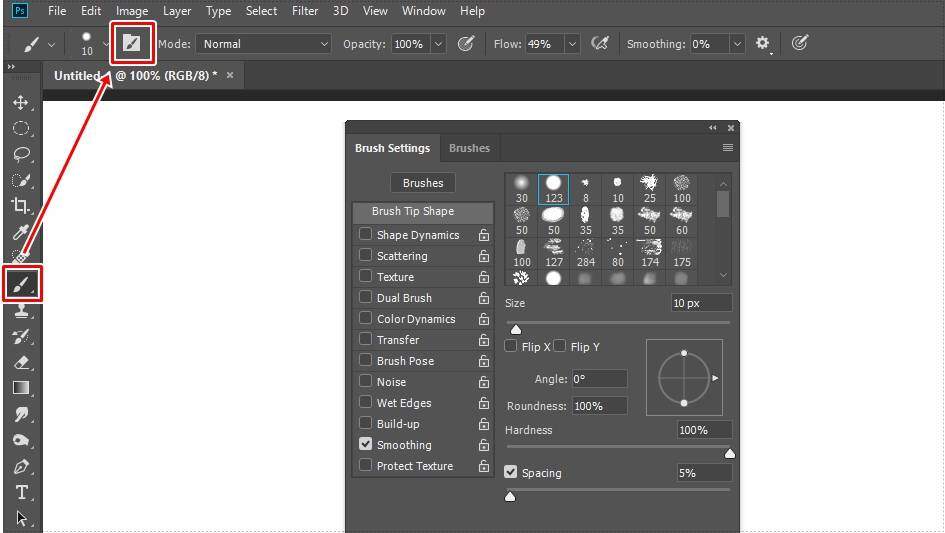
Task: Select the 123 brush tip thumbnail
Action: click(x=553, y=189)
